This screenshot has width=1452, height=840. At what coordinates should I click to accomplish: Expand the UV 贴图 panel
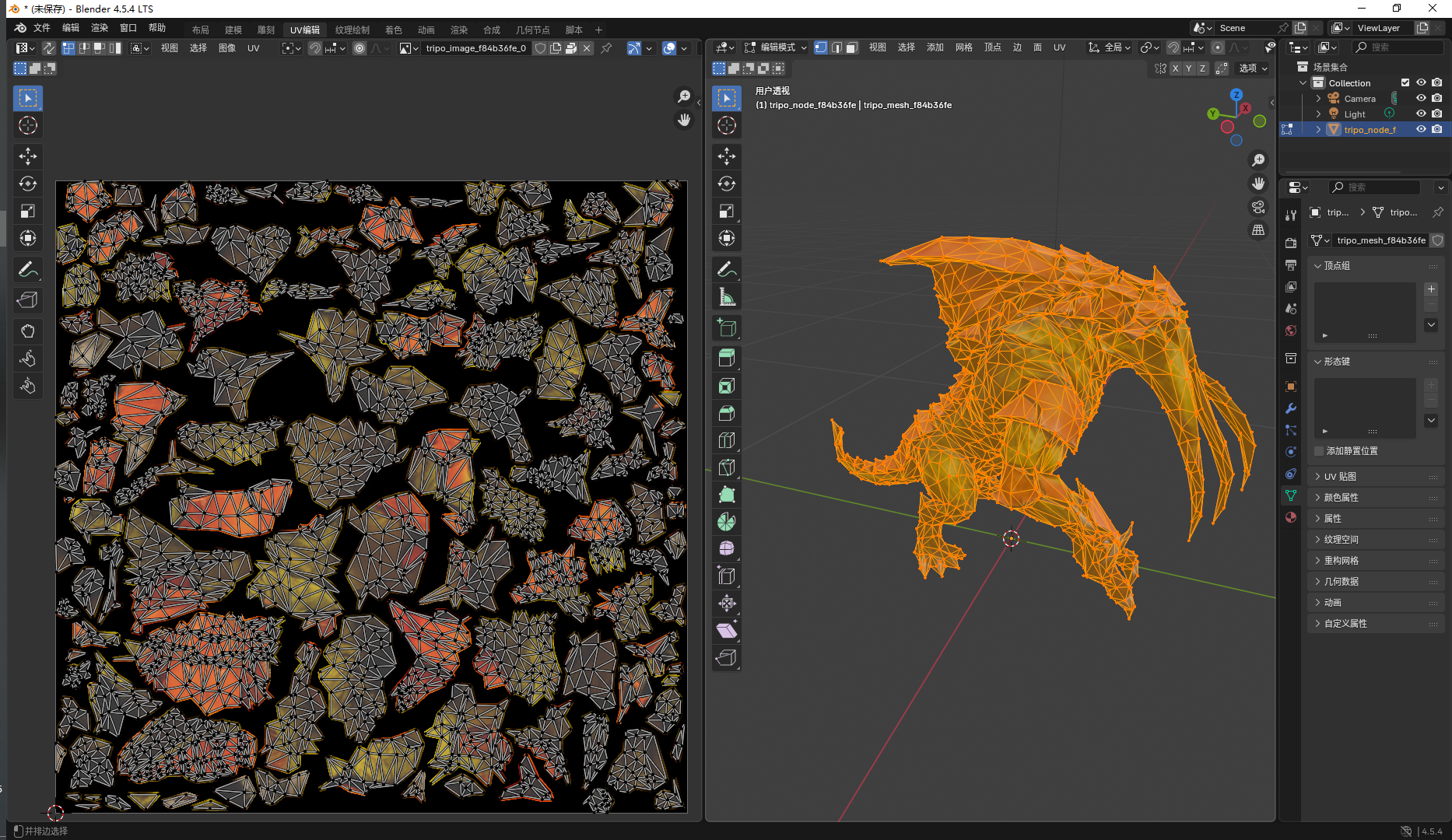pyautogui.click(x=1340, y=477)
